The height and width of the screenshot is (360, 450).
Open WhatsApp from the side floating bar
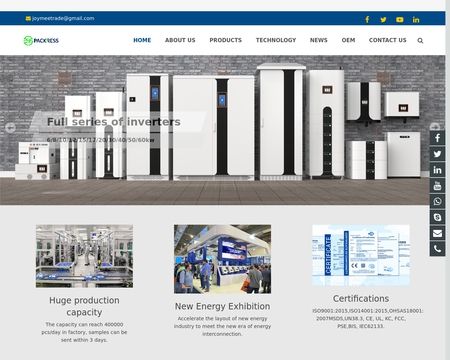(x=437, y=201)
